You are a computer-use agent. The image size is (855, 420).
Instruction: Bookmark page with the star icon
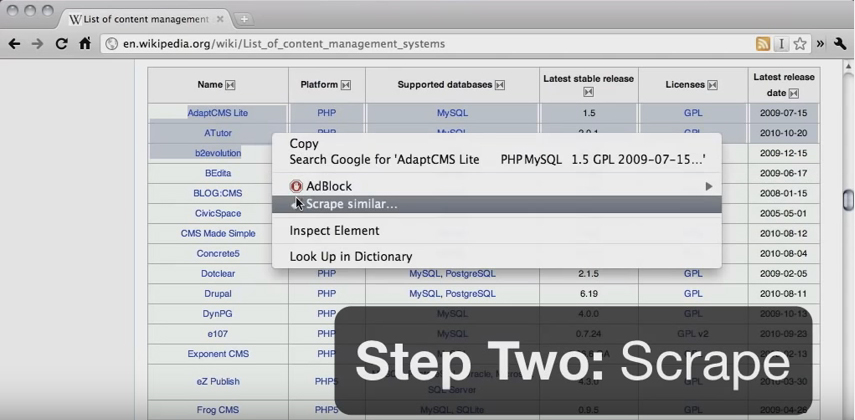pos(800,44)
